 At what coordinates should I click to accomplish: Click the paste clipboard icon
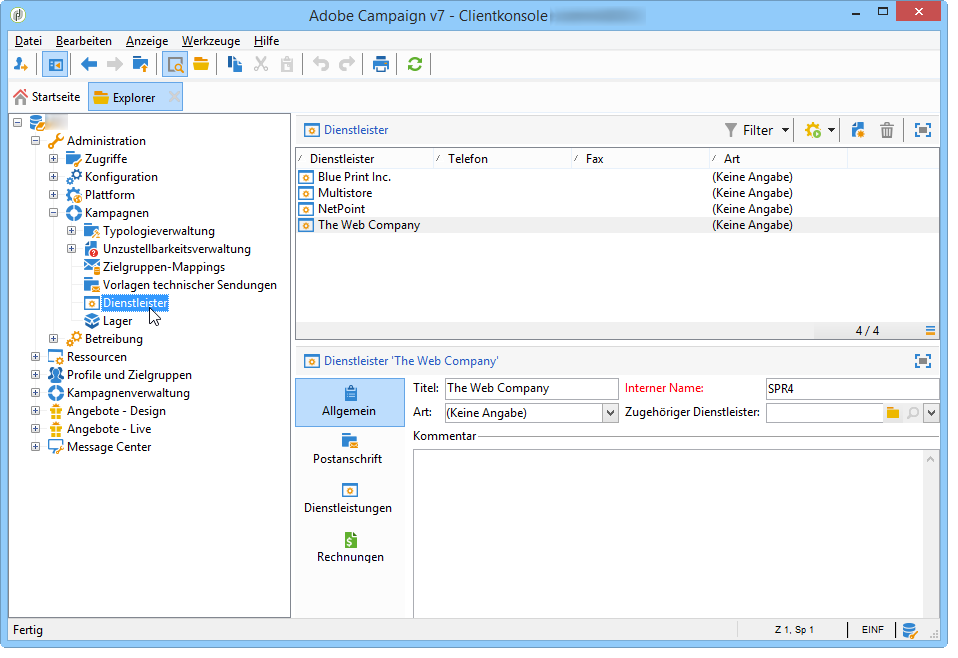pos(287,64)
